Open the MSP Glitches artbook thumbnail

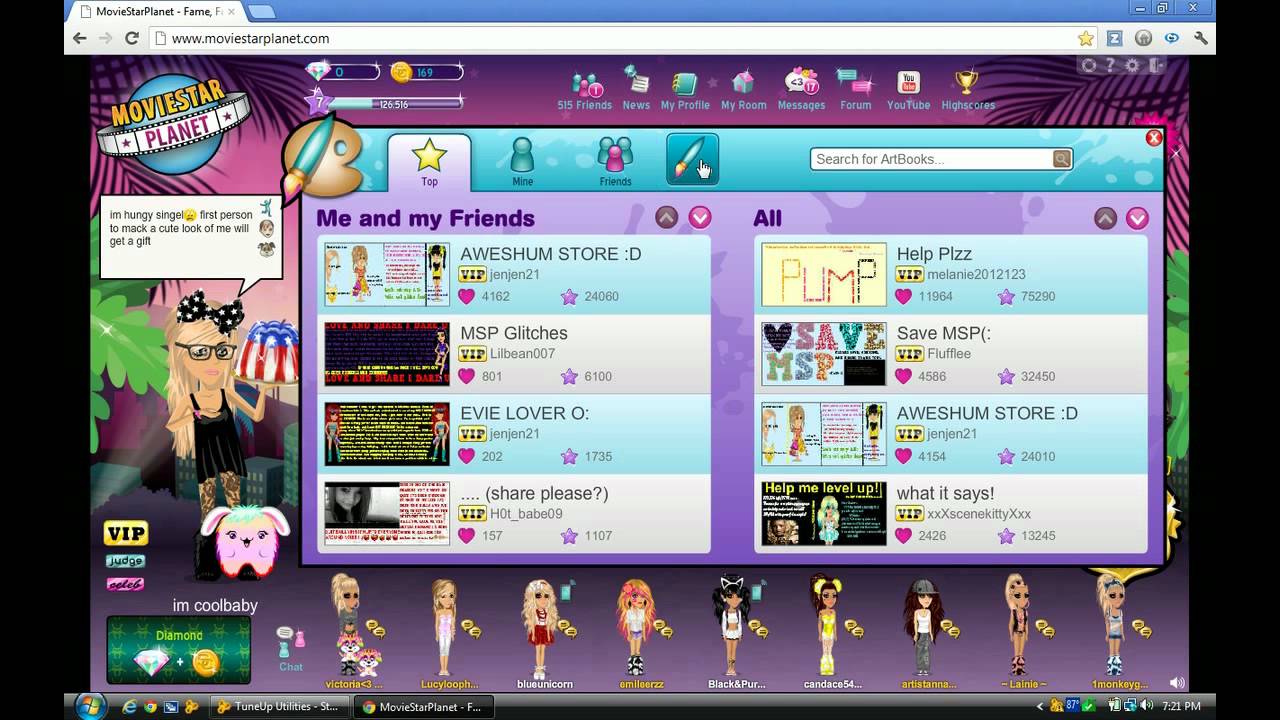(387, 354)
